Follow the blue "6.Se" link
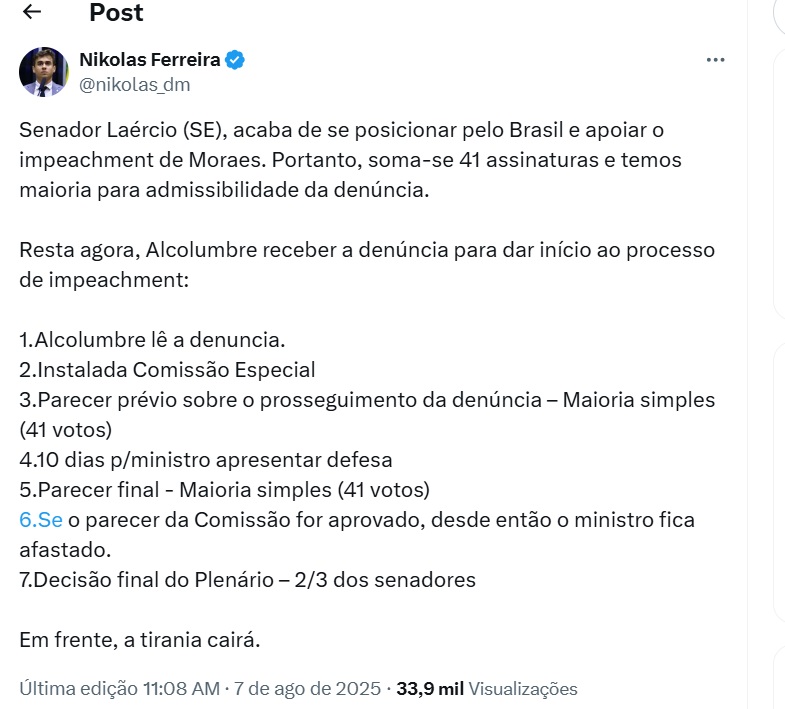Screen dimensions: 785x709 41,520
